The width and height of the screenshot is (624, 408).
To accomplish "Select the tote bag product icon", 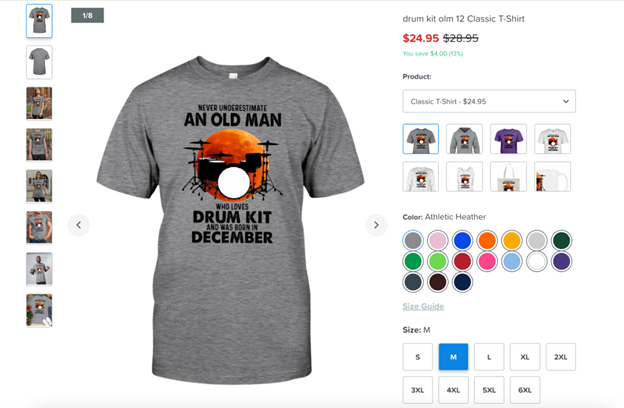I will (x=508, y=176).
